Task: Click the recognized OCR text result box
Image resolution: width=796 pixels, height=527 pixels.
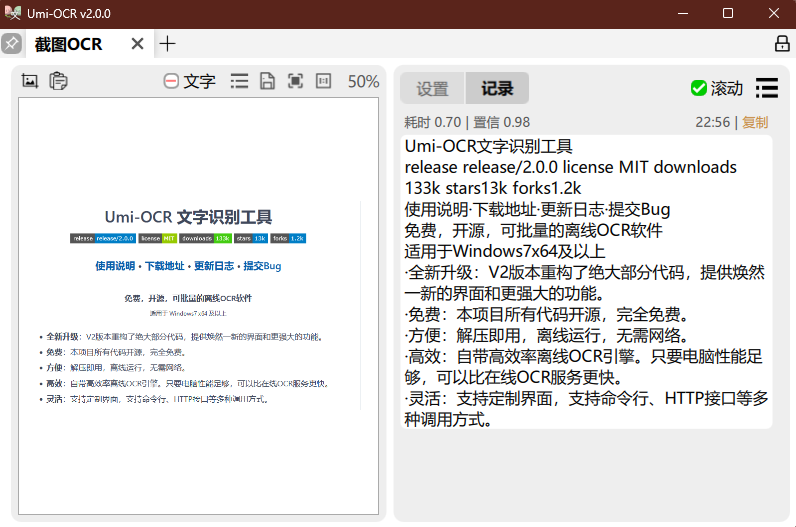Action: click(x=587, y=282)
